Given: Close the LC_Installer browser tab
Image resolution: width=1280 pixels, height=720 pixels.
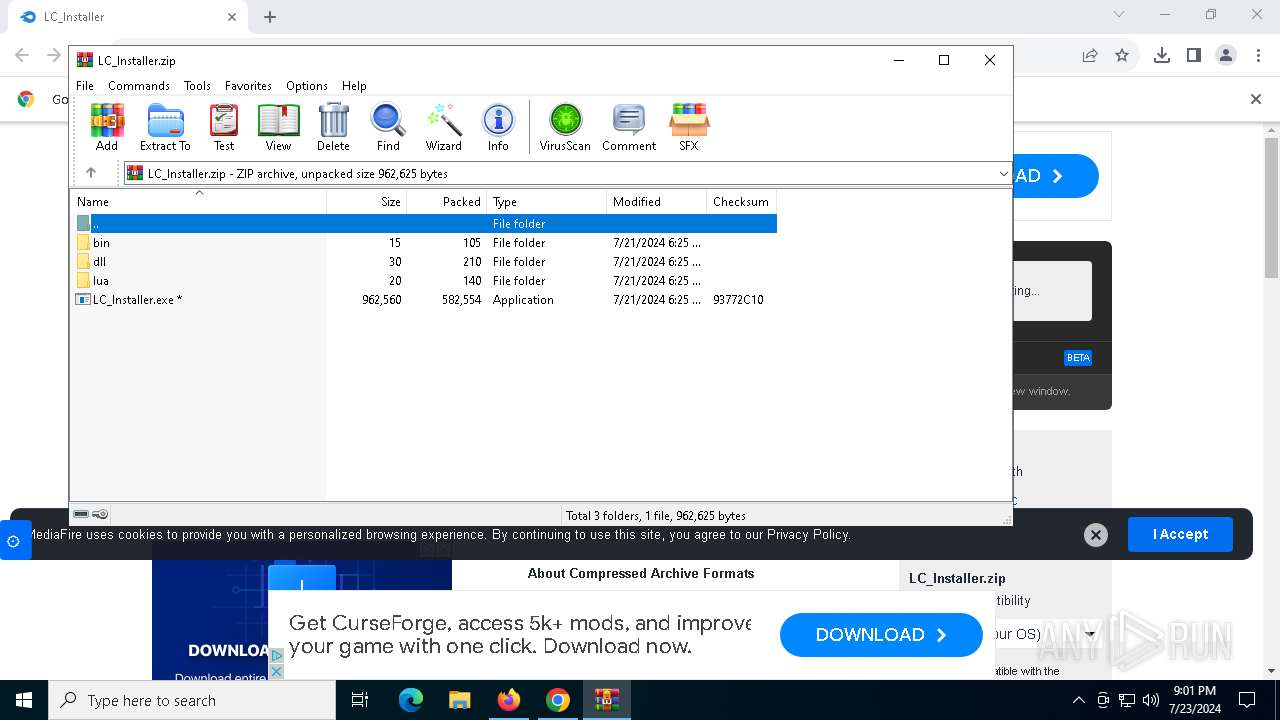Looking at the screenshot, I should [x=232, y=17].
